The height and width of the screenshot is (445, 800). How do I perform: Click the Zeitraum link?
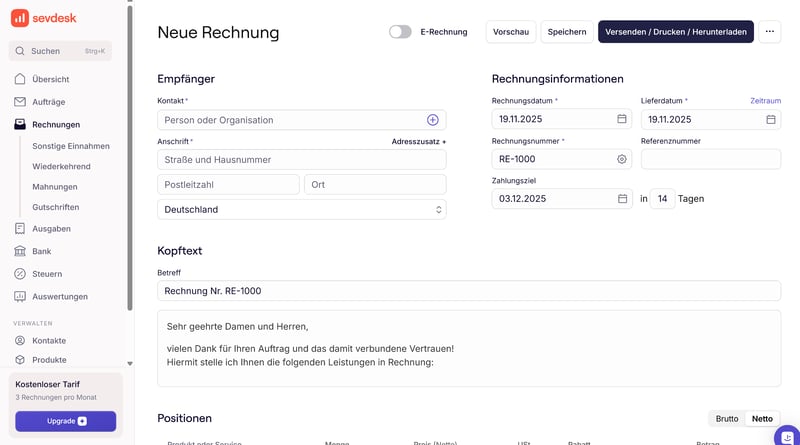[765, 101]
